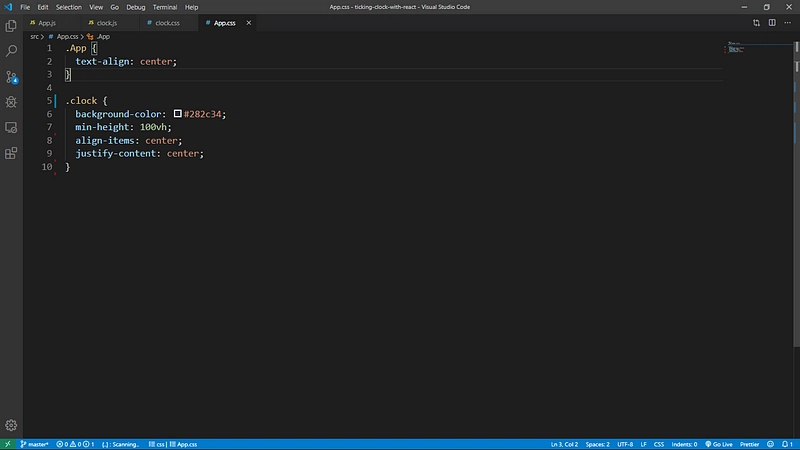800x450 pixels.
Task: Click the css | App.css status item
Action: tap(172, 444)
